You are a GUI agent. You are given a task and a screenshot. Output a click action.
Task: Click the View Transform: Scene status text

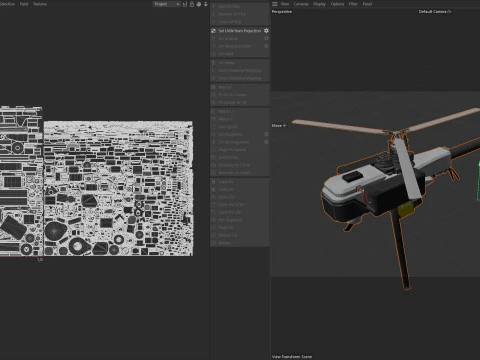(x=292, y=357)
